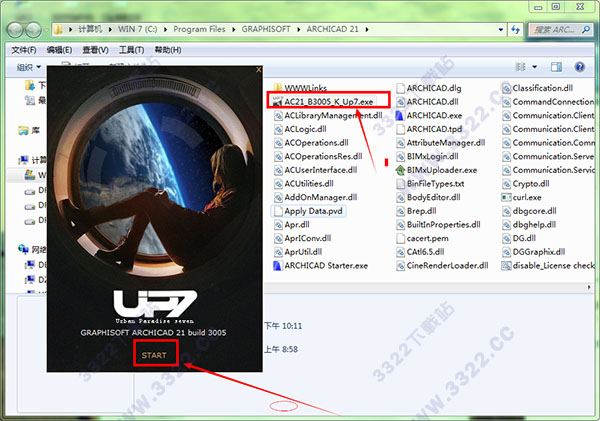Viewport: 600px width, 421px height.
Task: Open the 文件(F) menu
Action: pyautogui.click(x=24, y=50)
